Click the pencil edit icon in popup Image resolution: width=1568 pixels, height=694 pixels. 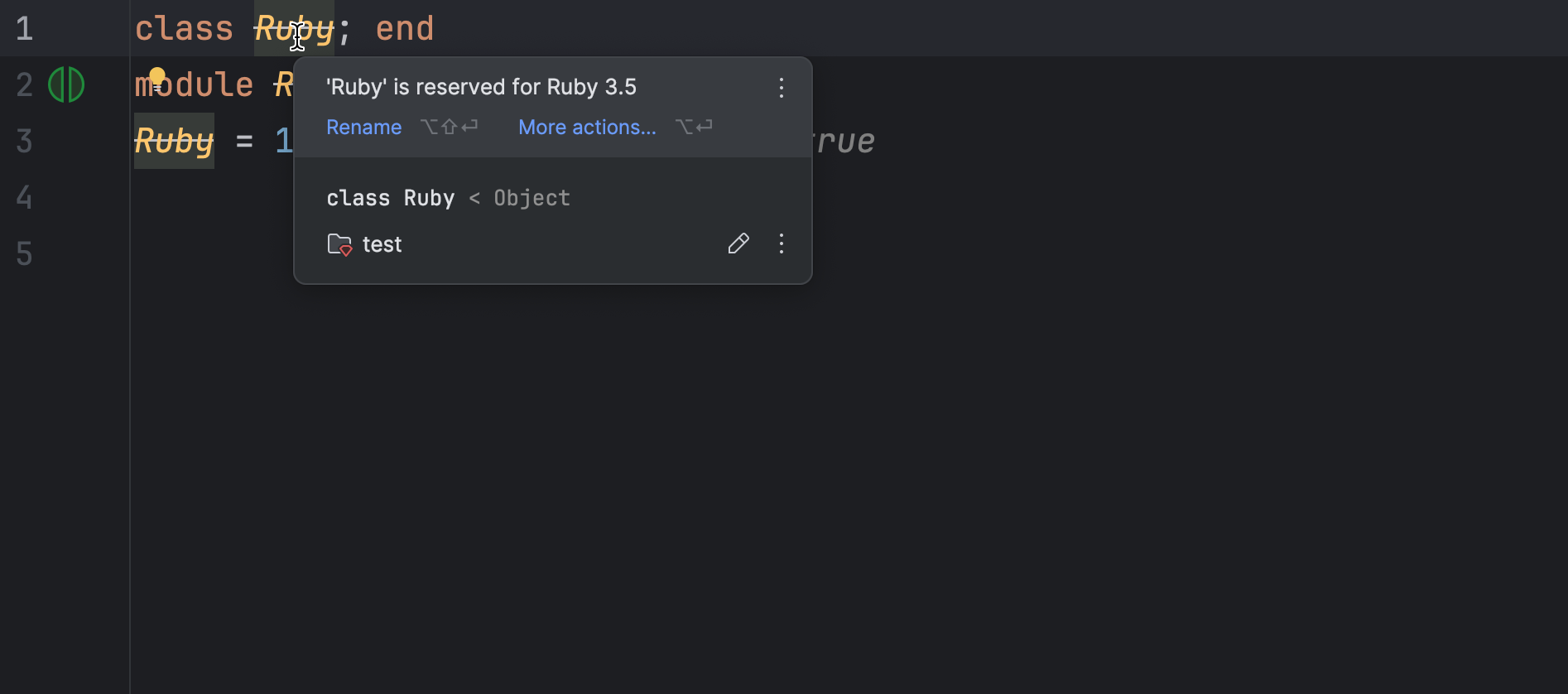(738, 243)
